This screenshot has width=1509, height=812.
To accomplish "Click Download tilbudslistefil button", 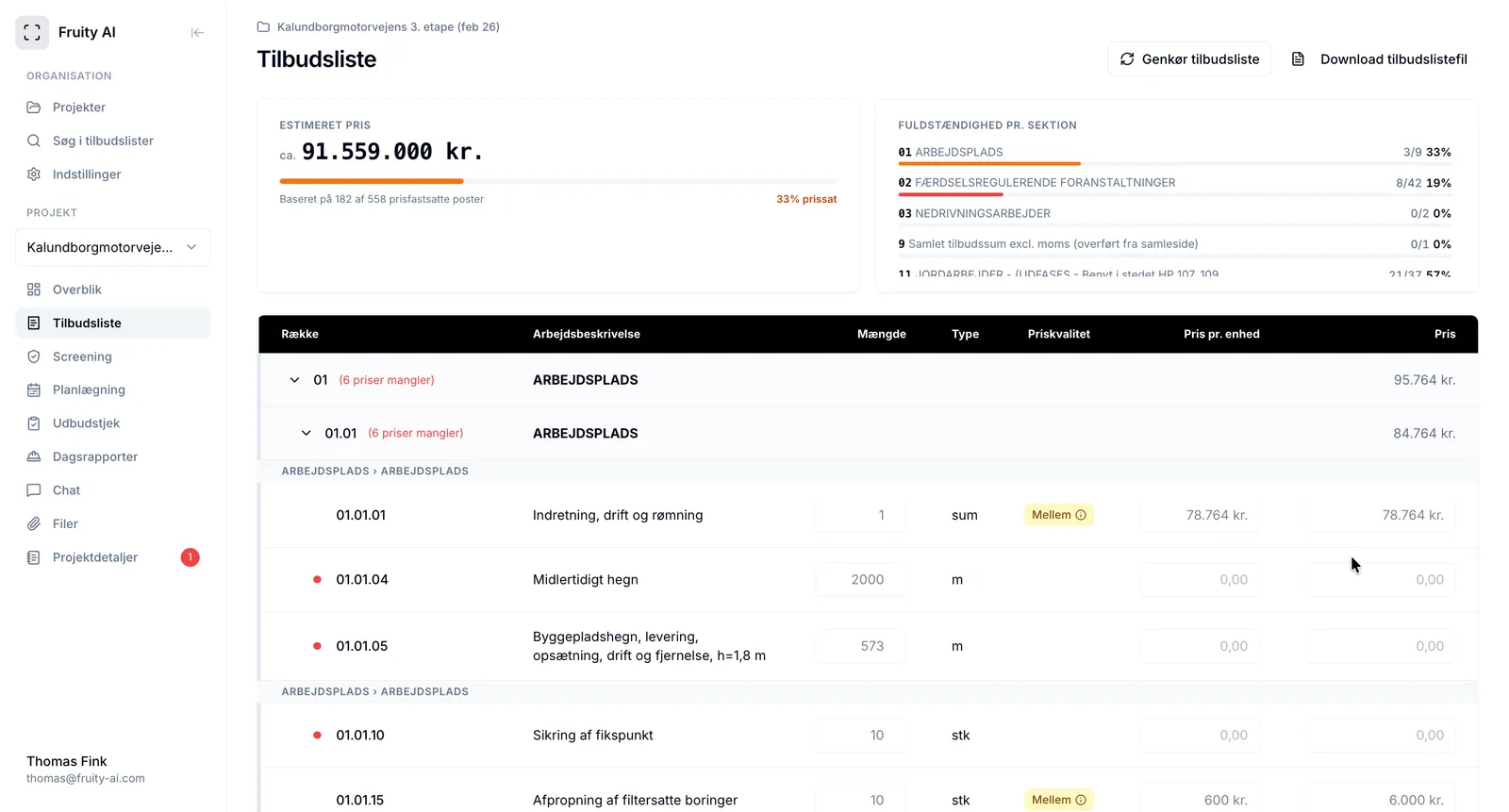I will [1379, 59].
